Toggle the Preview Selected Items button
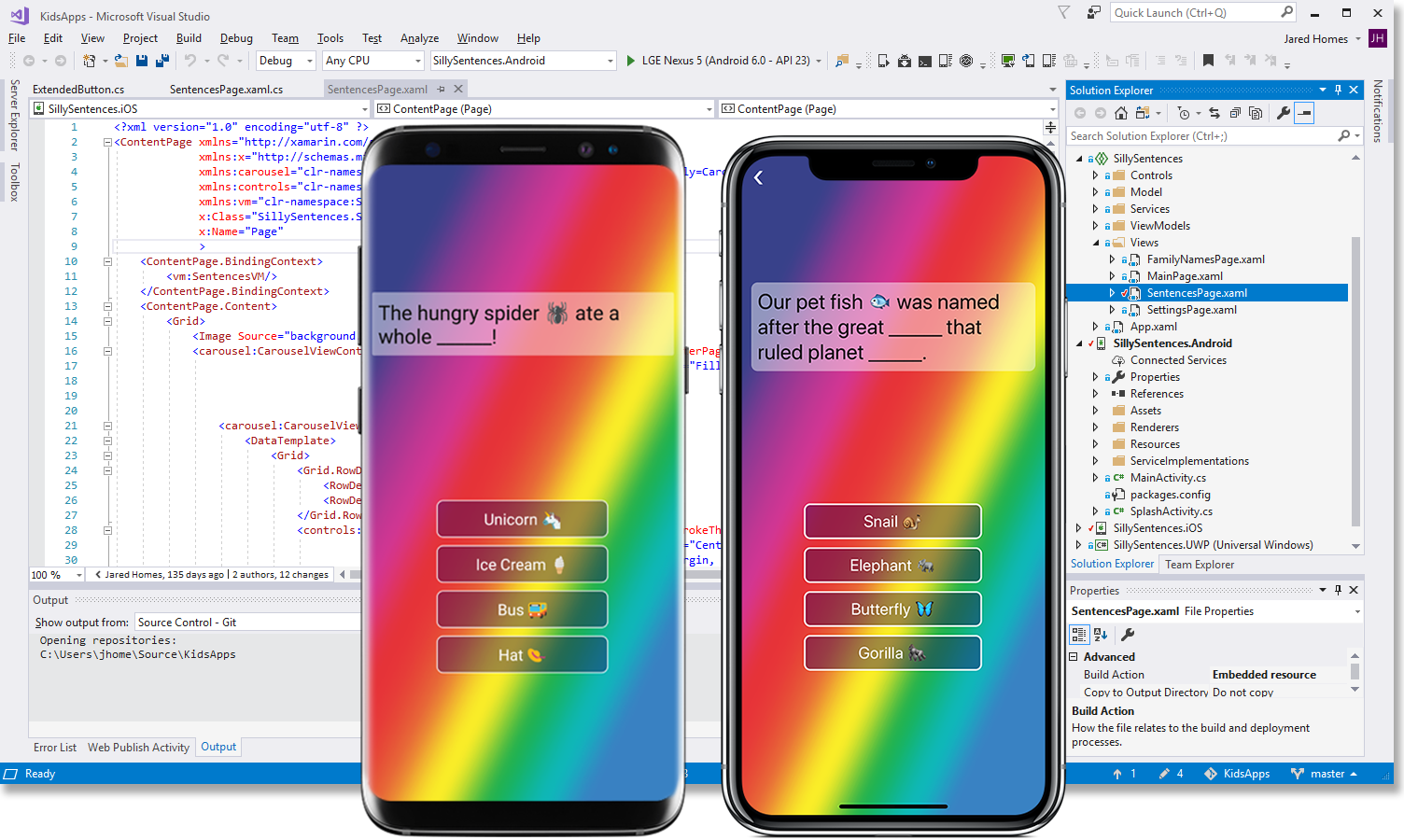1404x840 pixels. [x=1305, y=113]
